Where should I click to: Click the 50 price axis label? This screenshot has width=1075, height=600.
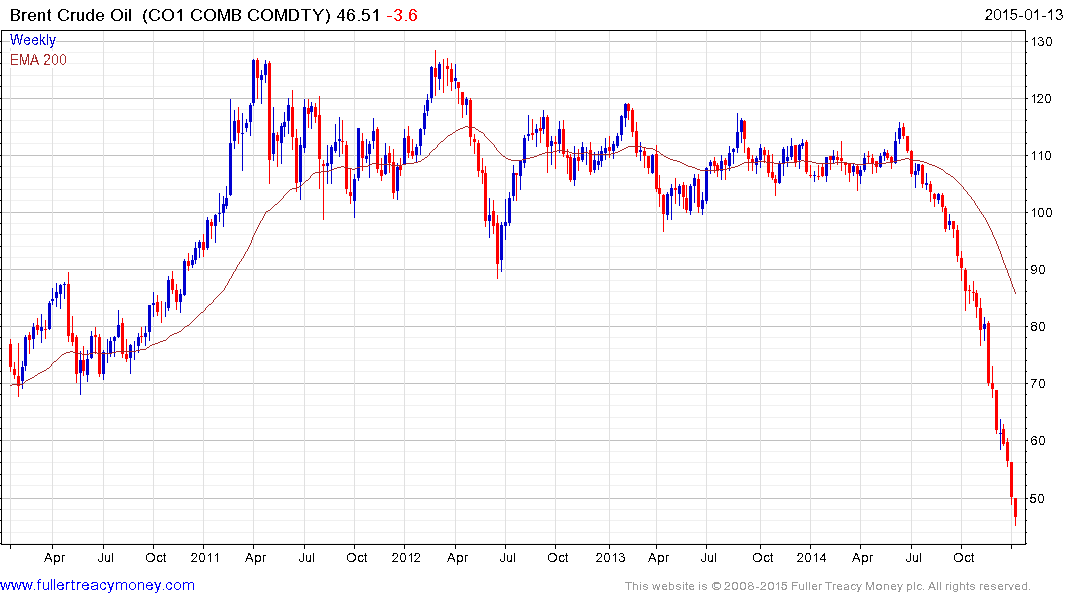click(x=1038, y=499)
